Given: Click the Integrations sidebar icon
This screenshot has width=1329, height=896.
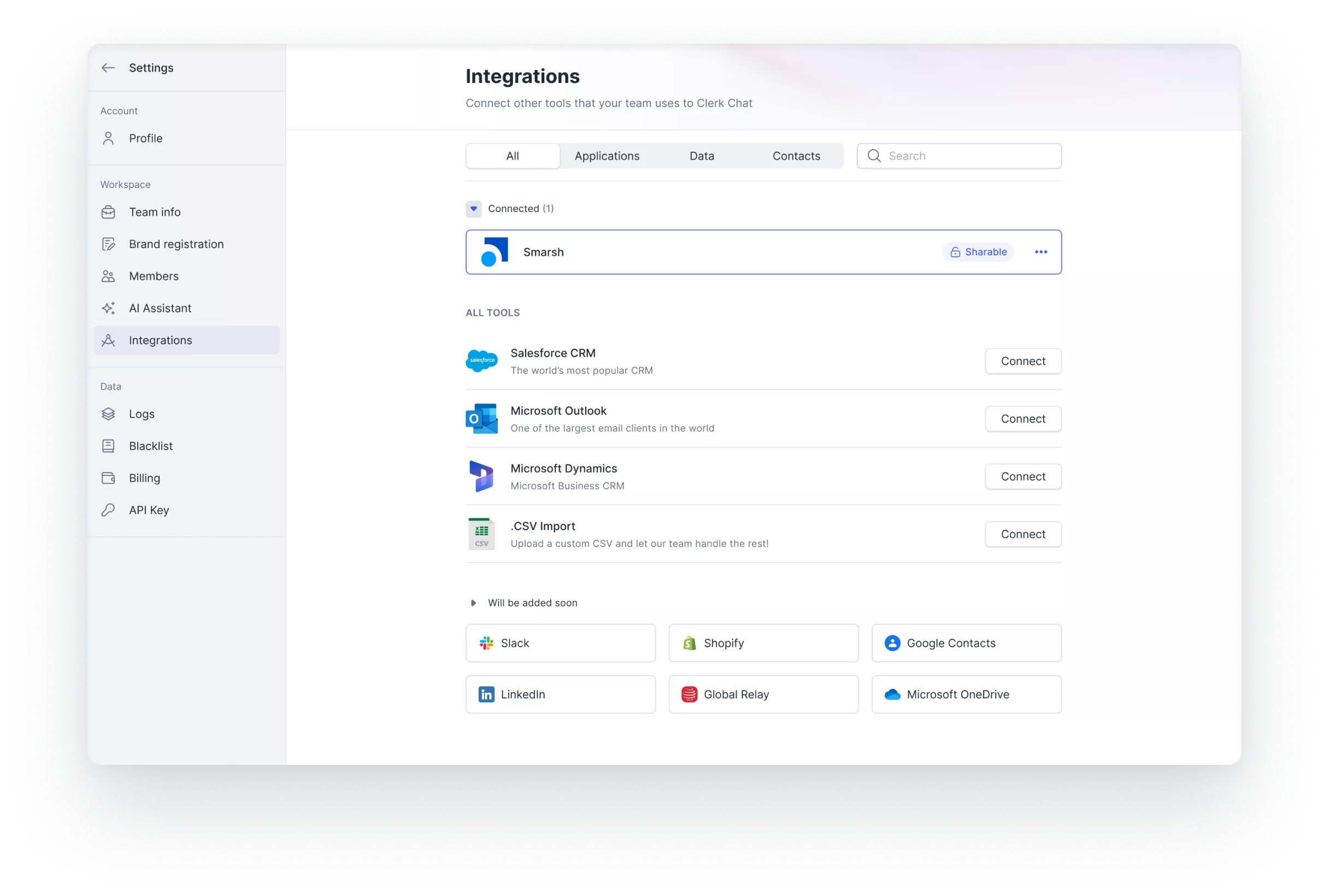Looking at the screenshot, I should pos(108,340).
